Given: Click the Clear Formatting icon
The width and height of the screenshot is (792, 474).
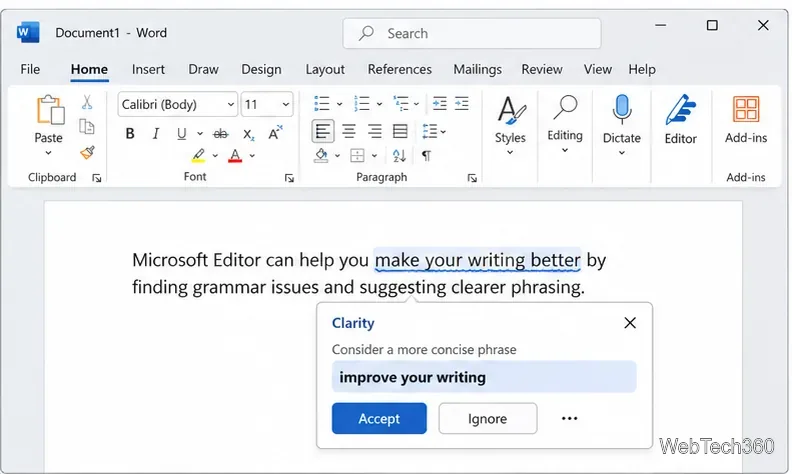Looking at the screenshot, I should (x=275, y=133).
